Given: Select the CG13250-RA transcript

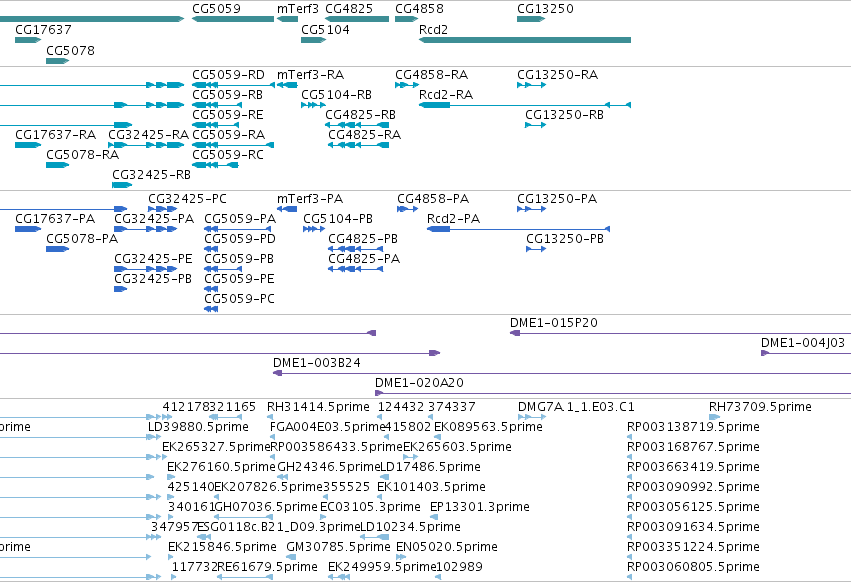Looking at the screenshot, I should [531, 85].
